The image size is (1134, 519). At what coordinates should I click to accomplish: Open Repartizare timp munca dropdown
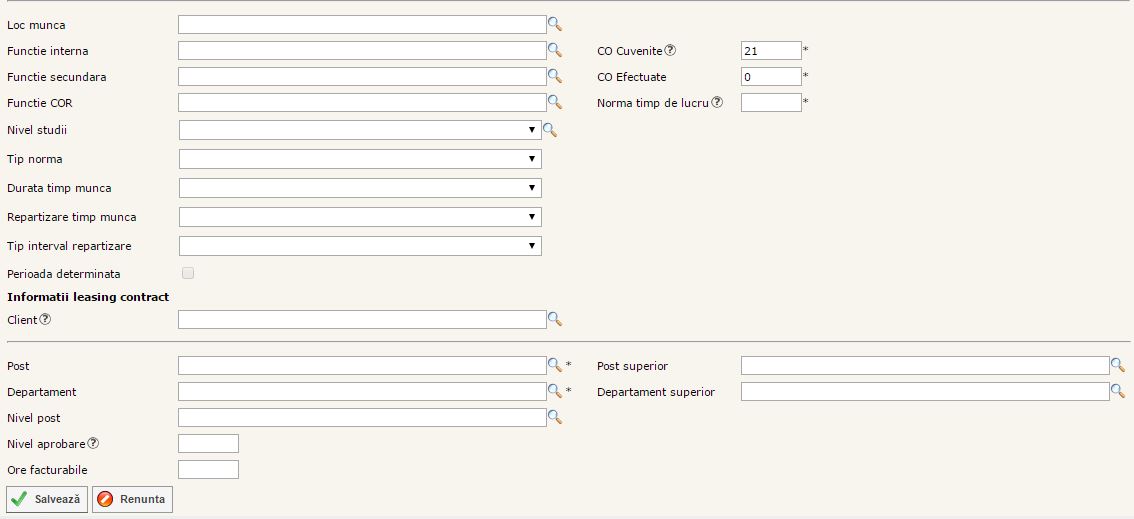tap(359, 217)
